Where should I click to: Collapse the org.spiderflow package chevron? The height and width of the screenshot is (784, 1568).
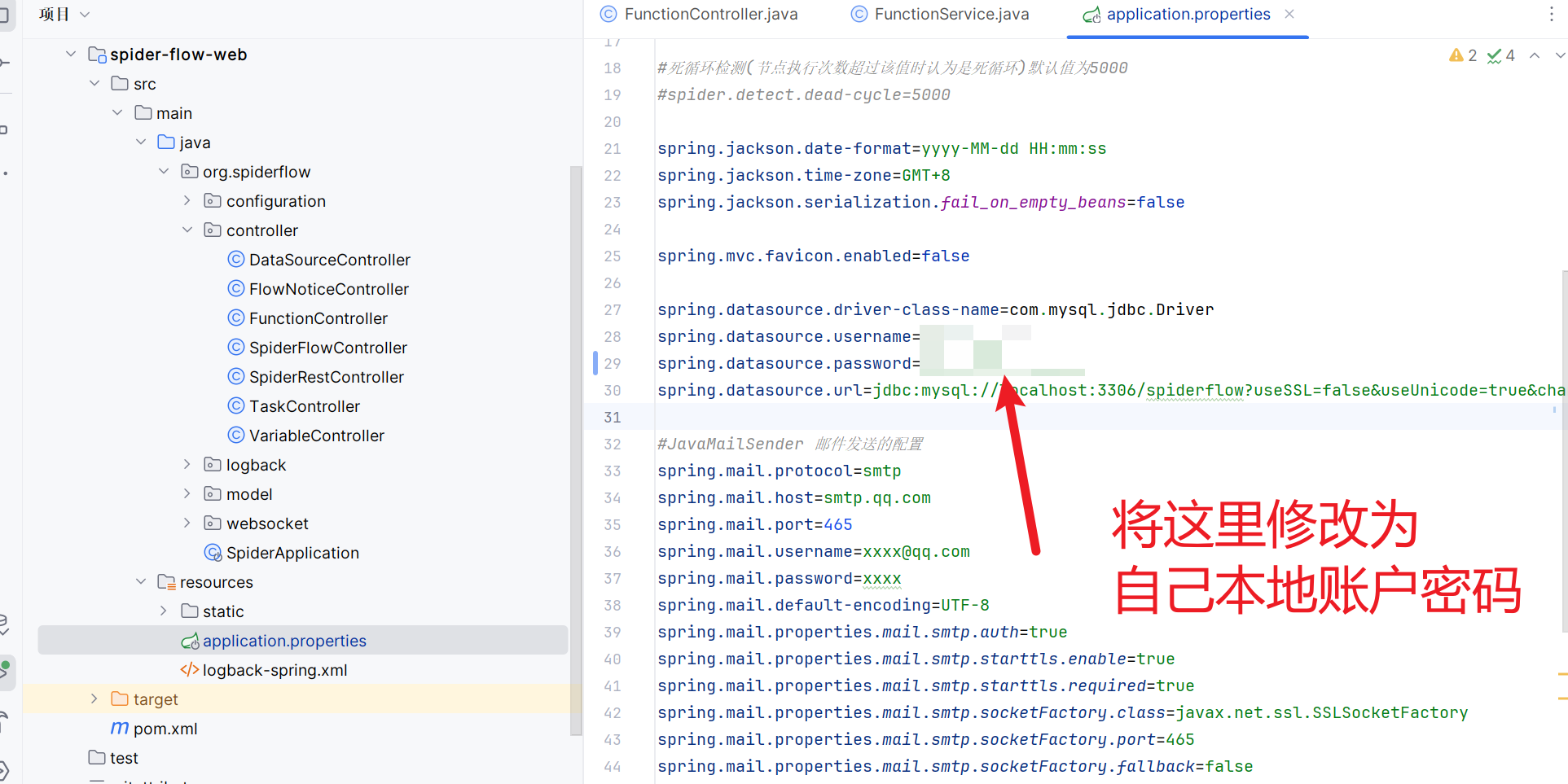[164, 172]
